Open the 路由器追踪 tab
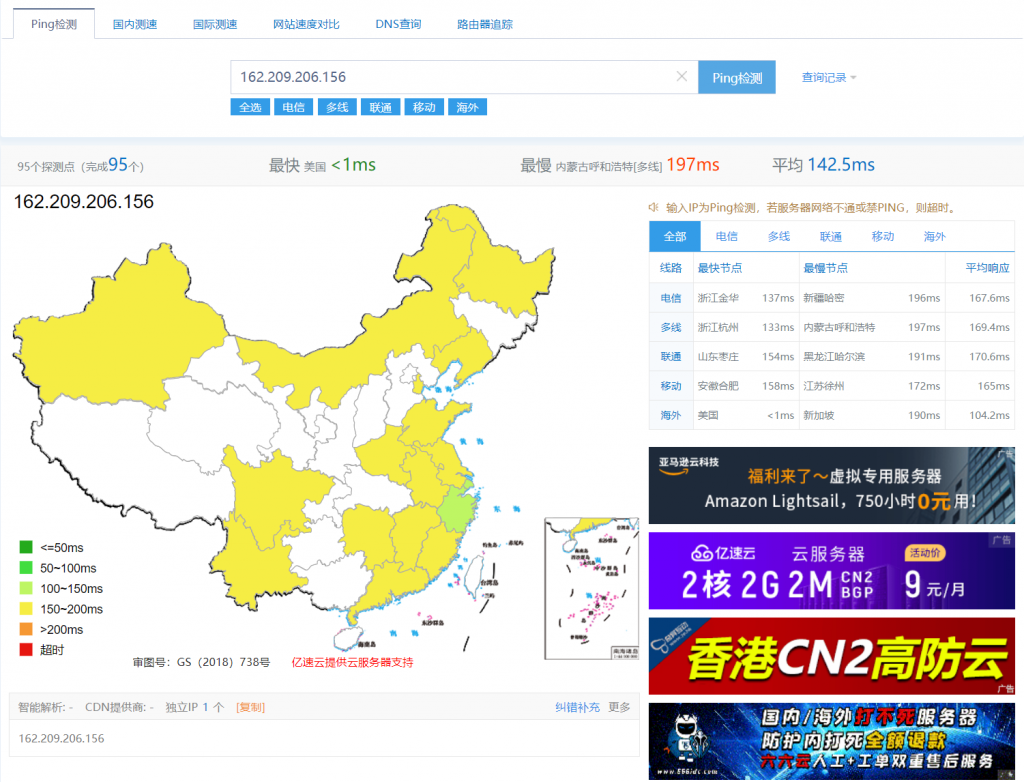The image size is (1024, 782). tap(484, 24)
